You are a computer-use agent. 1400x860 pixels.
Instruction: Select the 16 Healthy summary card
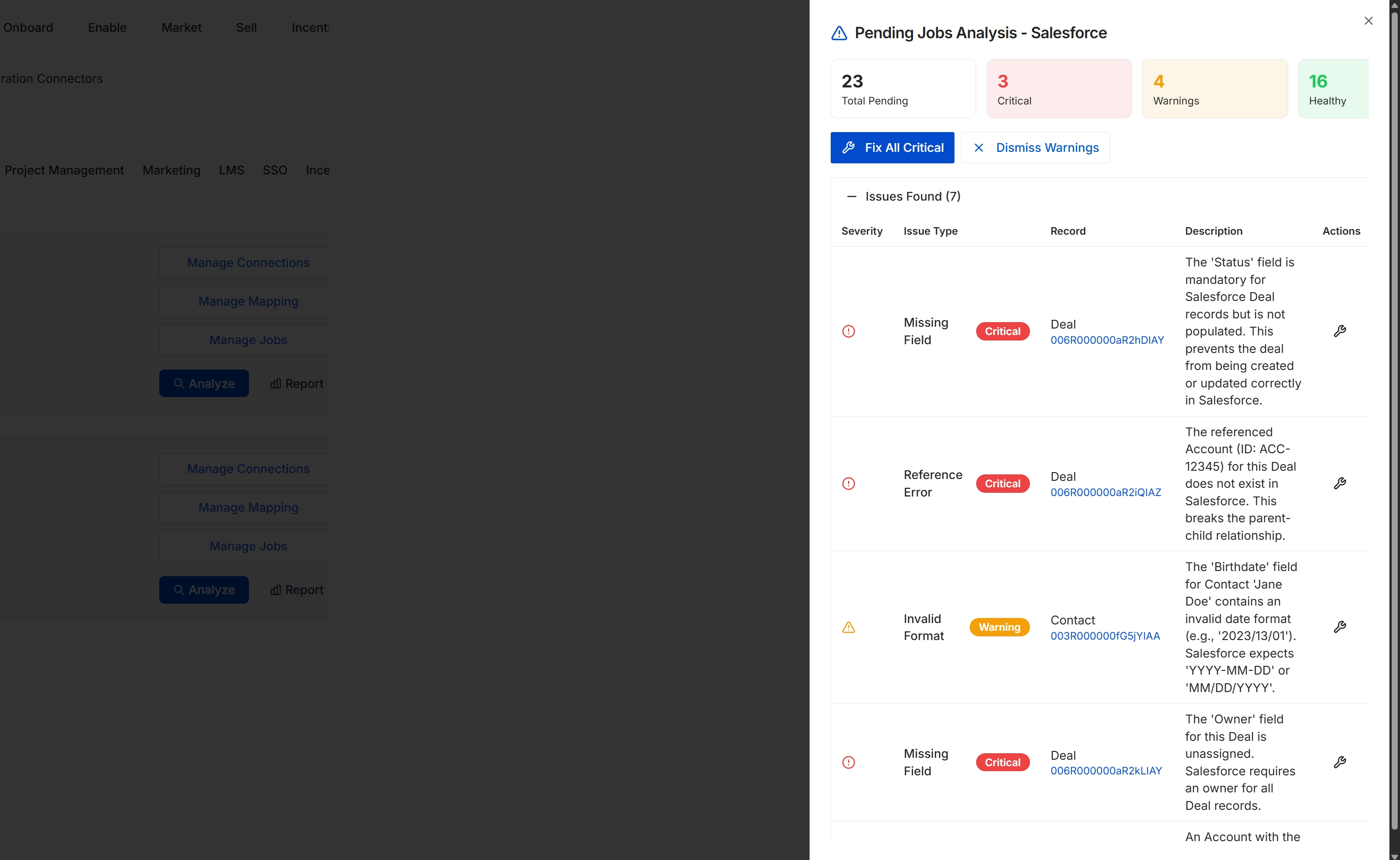tap(1333, 89)
